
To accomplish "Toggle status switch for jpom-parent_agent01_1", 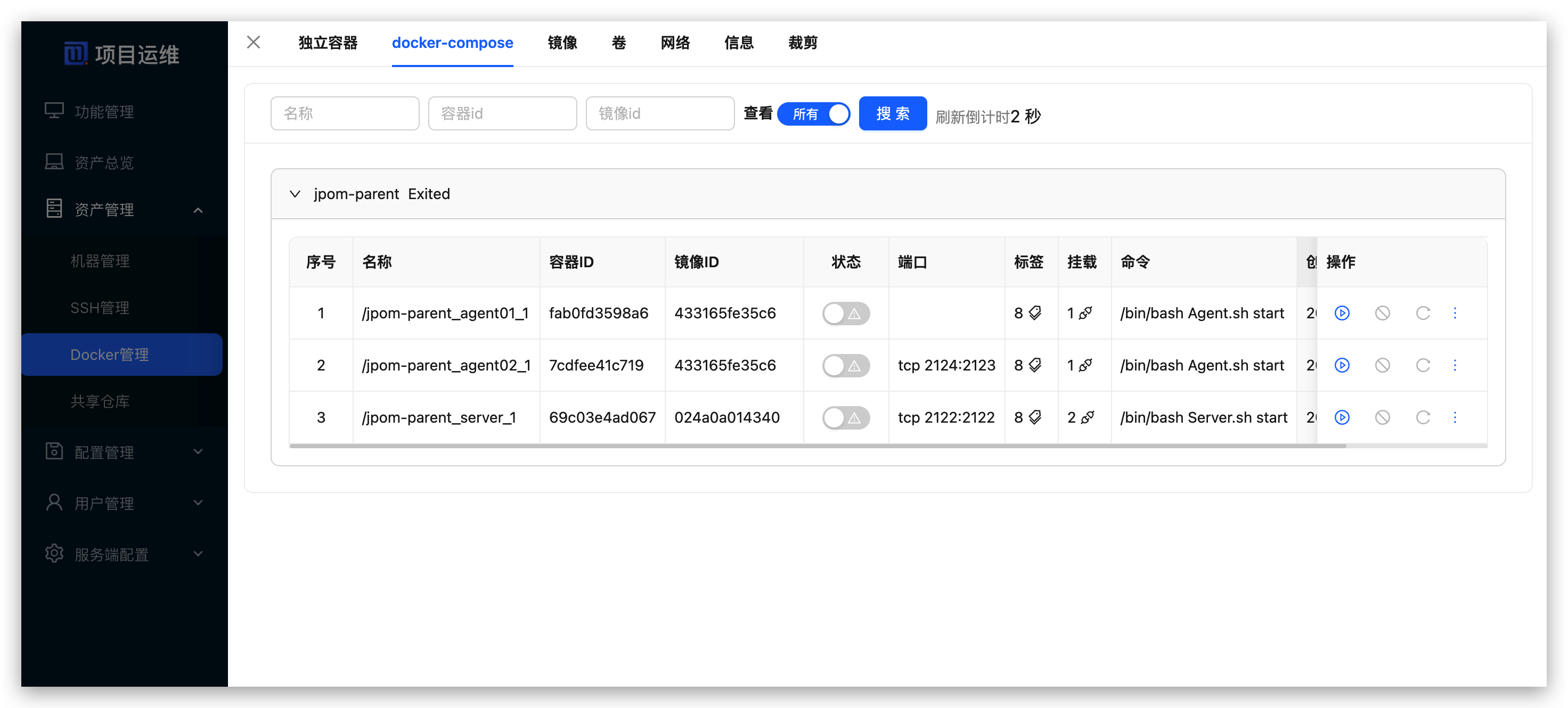I will point(845,314).
